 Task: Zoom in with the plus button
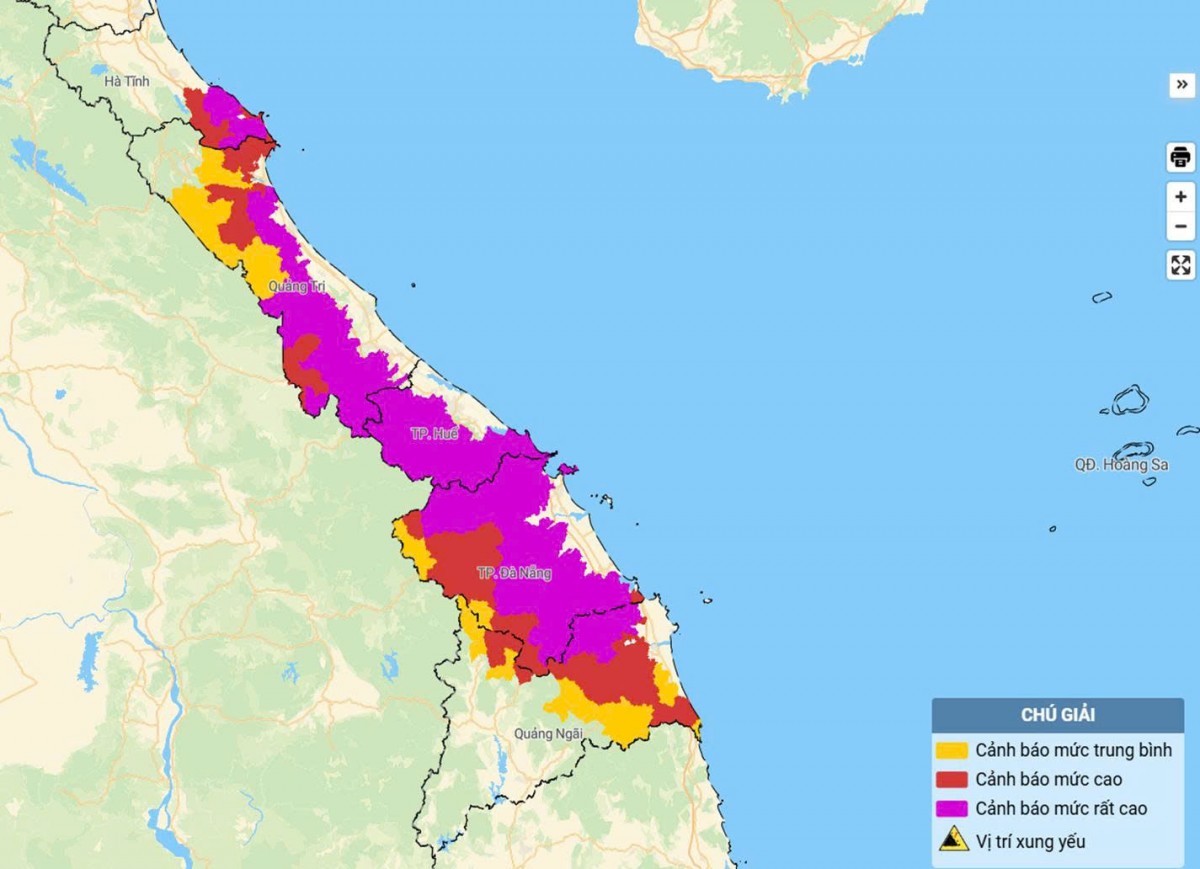1181,197
